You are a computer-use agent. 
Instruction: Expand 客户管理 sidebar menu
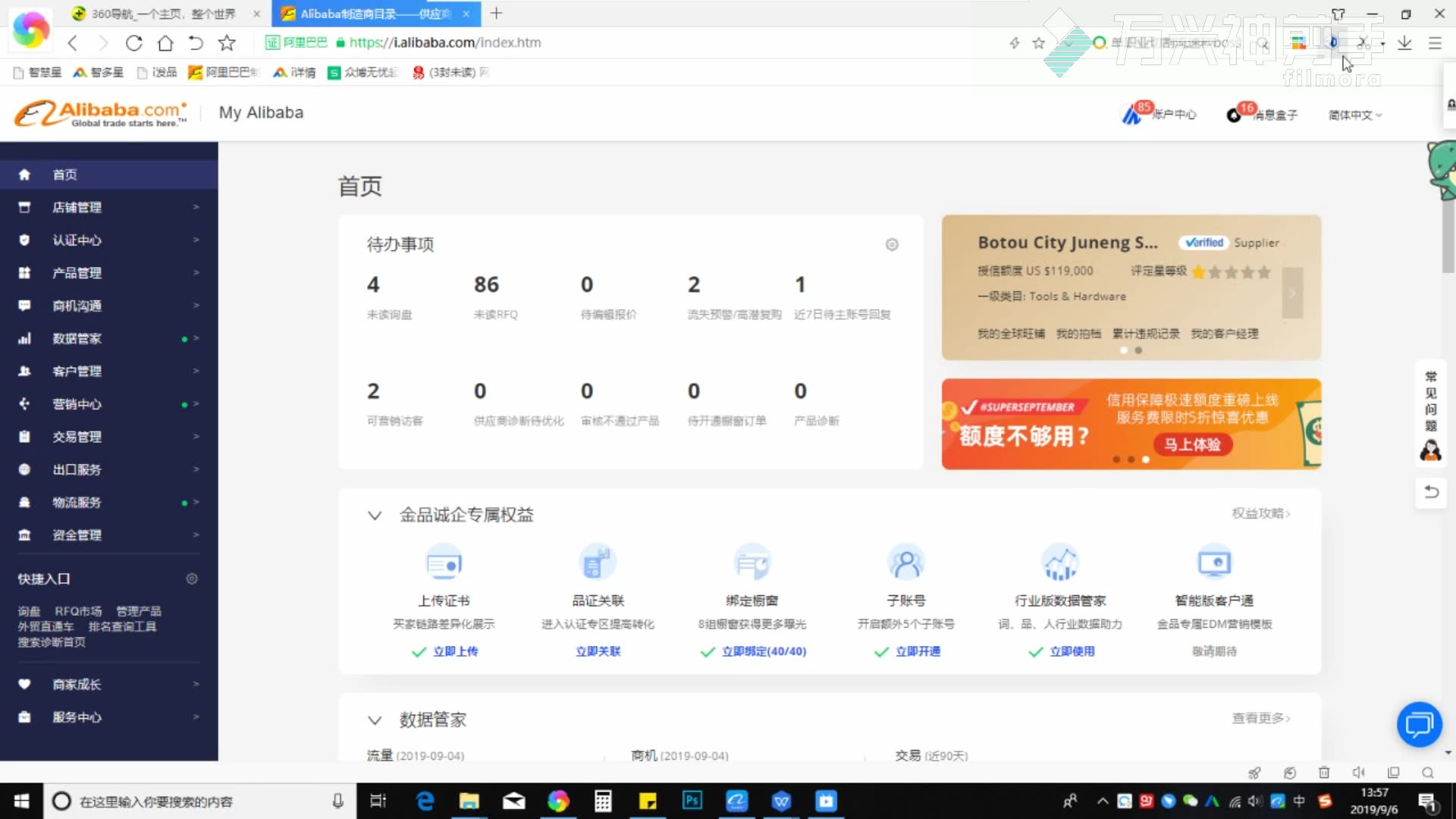coord(109,371)
